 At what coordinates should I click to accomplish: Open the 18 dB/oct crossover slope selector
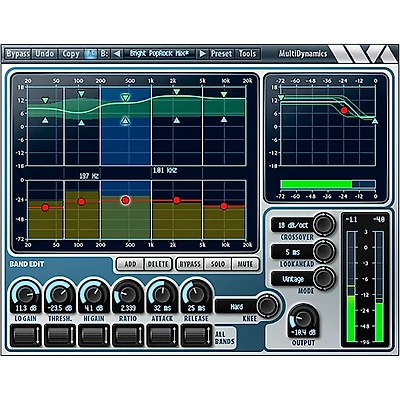click(x=293, y=225)
